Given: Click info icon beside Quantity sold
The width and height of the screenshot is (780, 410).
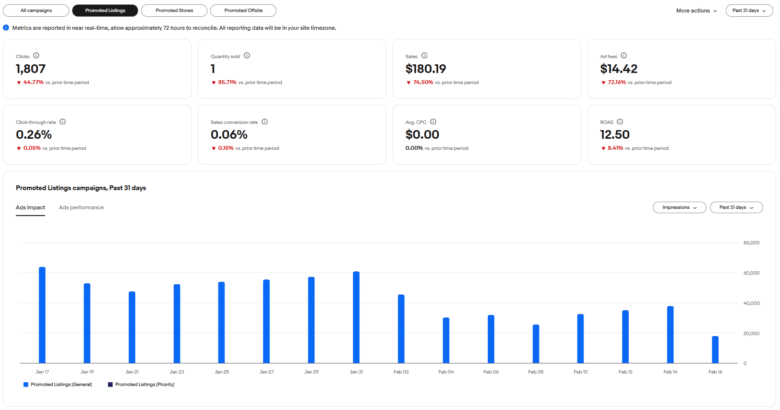Looking at the screenshot, I should [x=247, y=56].
